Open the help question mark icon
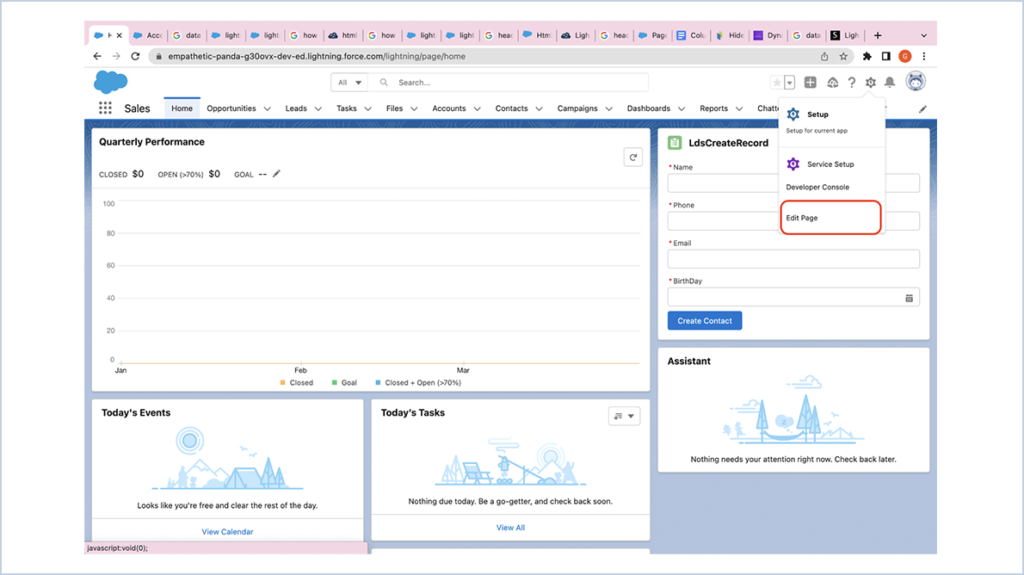 (852, 82)
